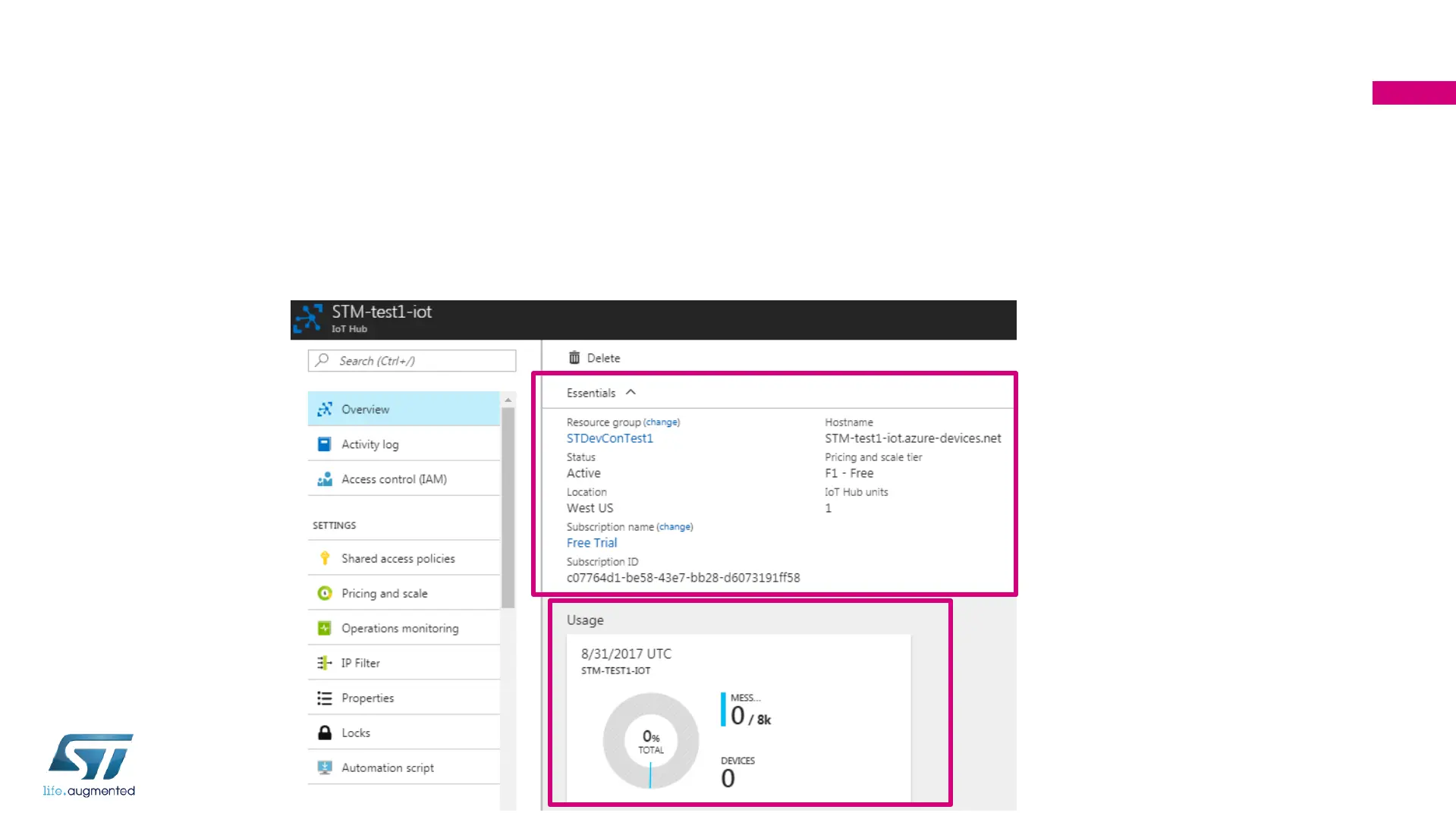Select the Locks menu entry
Screen dimensions: 1456x819
[x=404, y=733]
